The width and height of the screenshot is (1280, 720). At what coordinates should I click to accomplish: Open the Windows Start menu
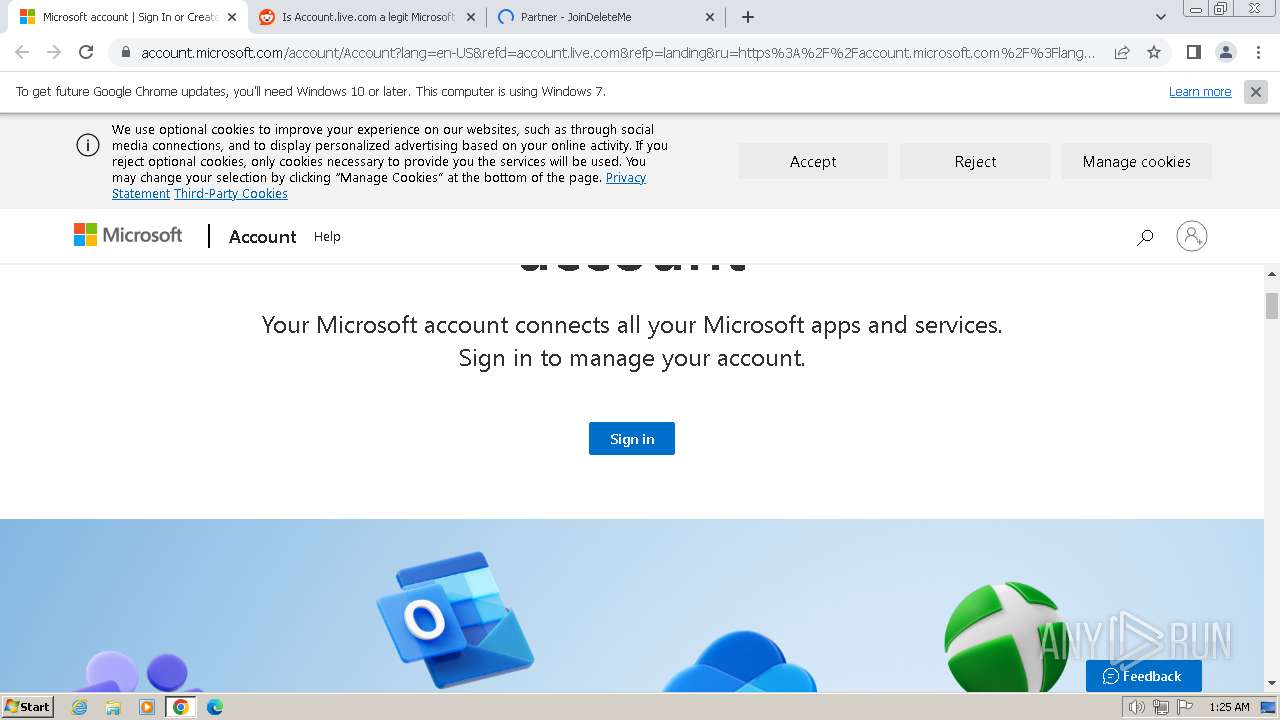click(28, 706)
